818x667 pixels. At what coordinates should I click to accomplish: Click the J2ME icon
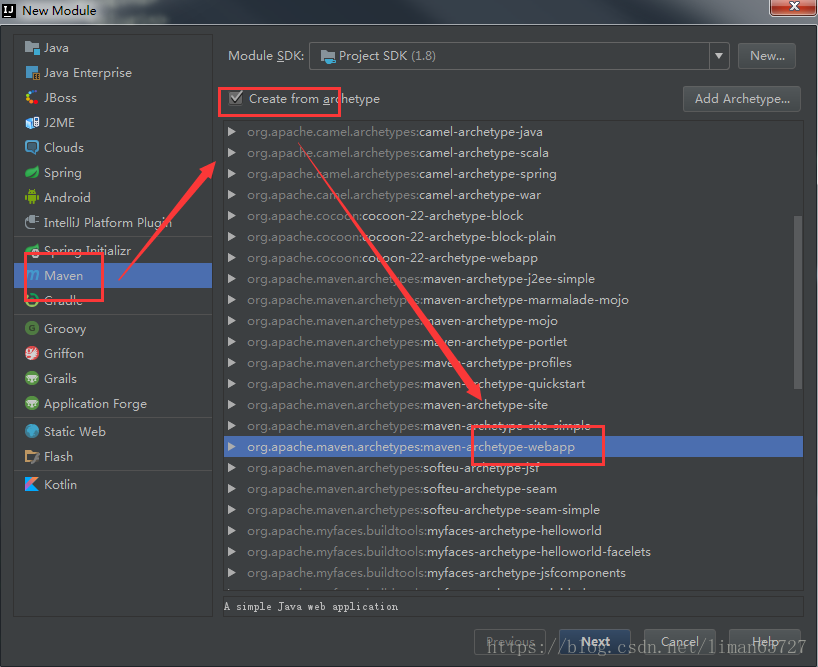coord(32,123)
